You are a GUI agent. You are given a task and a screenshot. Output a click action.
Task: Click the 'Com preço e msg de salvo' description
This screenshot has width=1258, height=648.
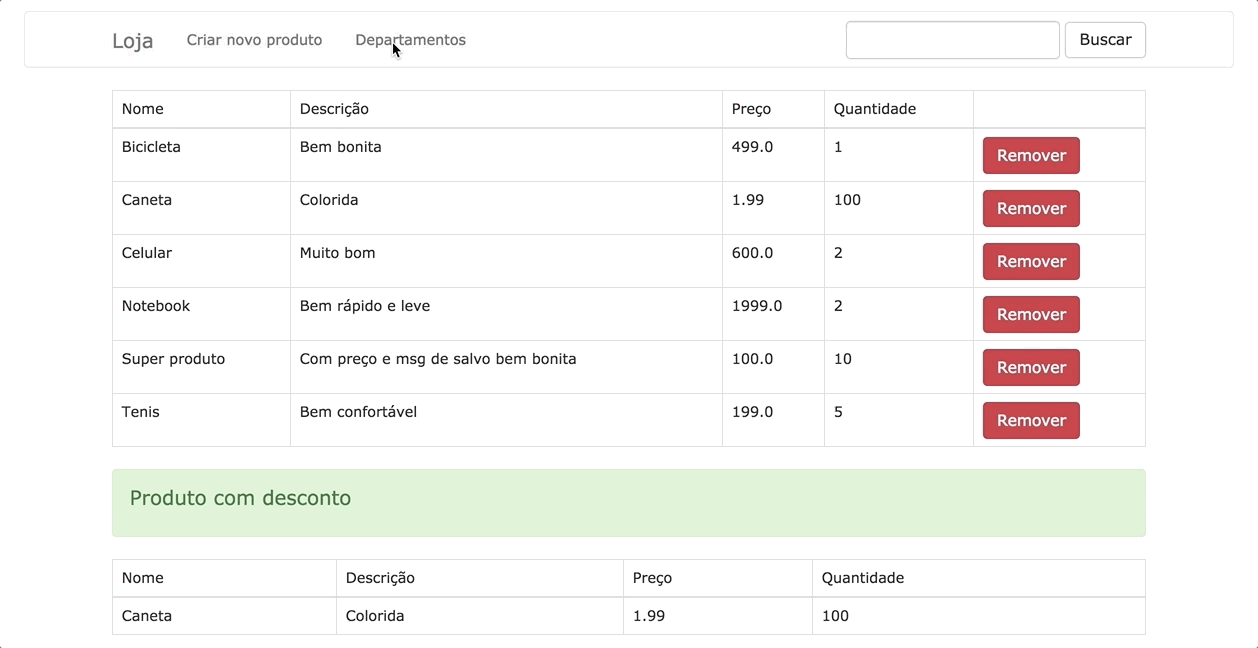pyautogui.click(x=438, y=359)
